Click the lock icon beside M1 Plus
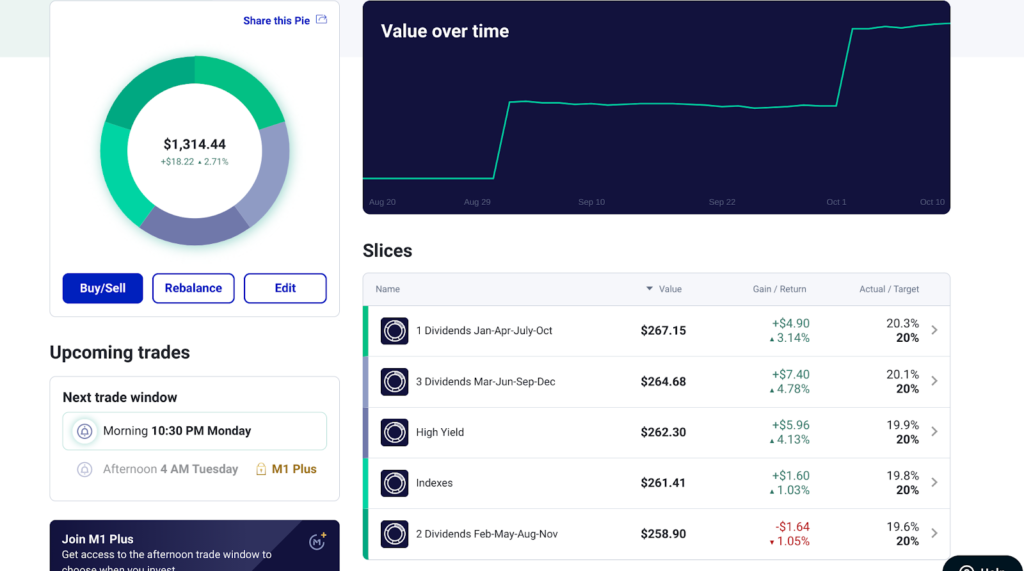This screenshot has height=571, width=1024. [261, 469]
